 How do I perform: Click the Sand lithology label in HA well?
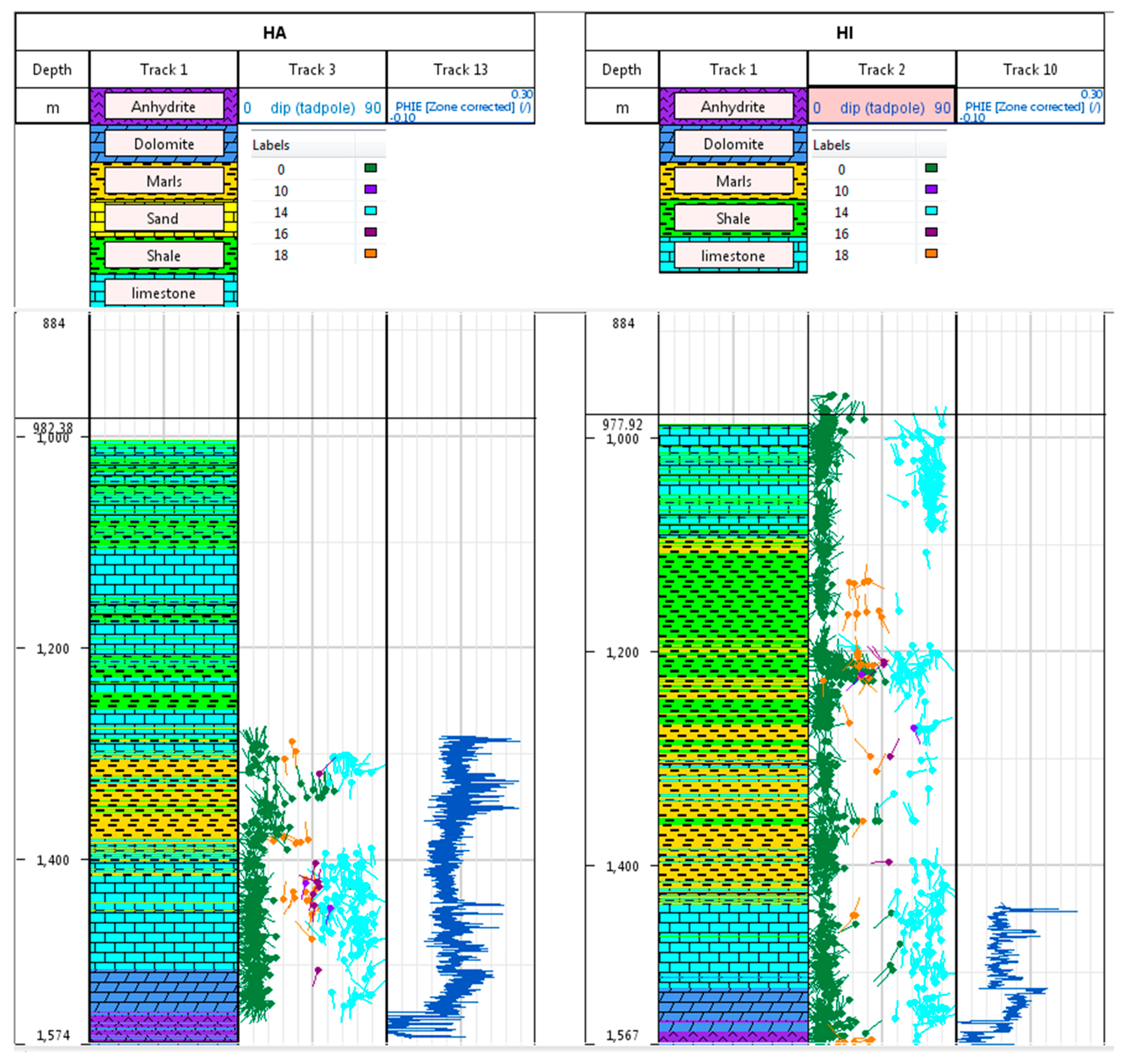coord(163,218)
